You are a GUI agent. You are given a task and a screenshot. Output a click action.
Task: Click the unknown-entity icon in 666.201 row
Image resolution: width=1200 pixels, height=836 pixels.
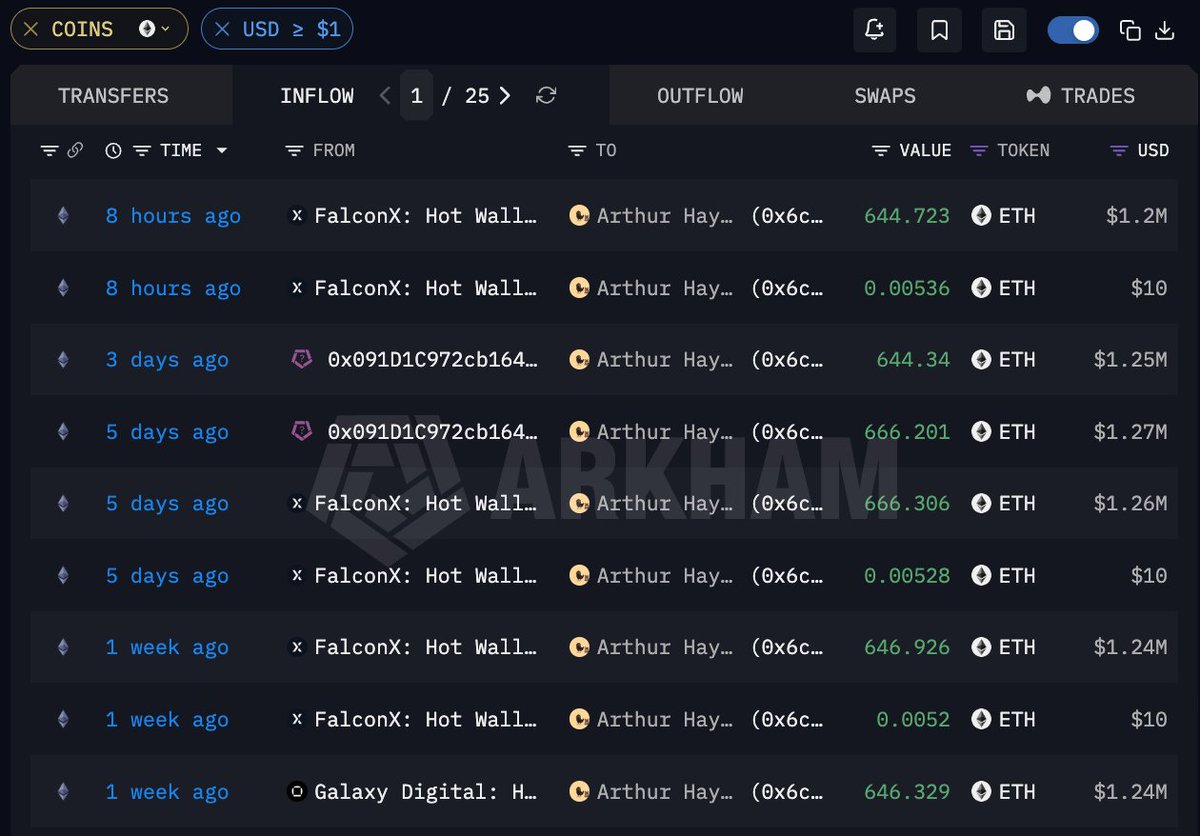pyautogui.click(x=300, y=432)
